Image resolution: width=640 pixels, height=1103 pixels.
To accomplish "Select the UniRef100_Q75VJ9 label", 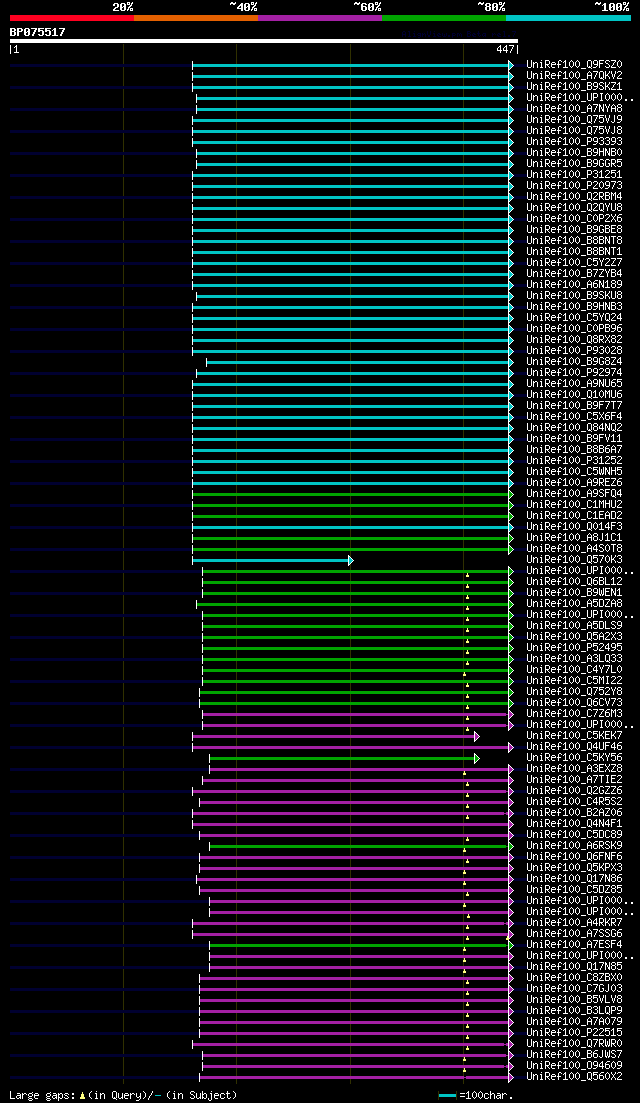I will tap(574, 120).
